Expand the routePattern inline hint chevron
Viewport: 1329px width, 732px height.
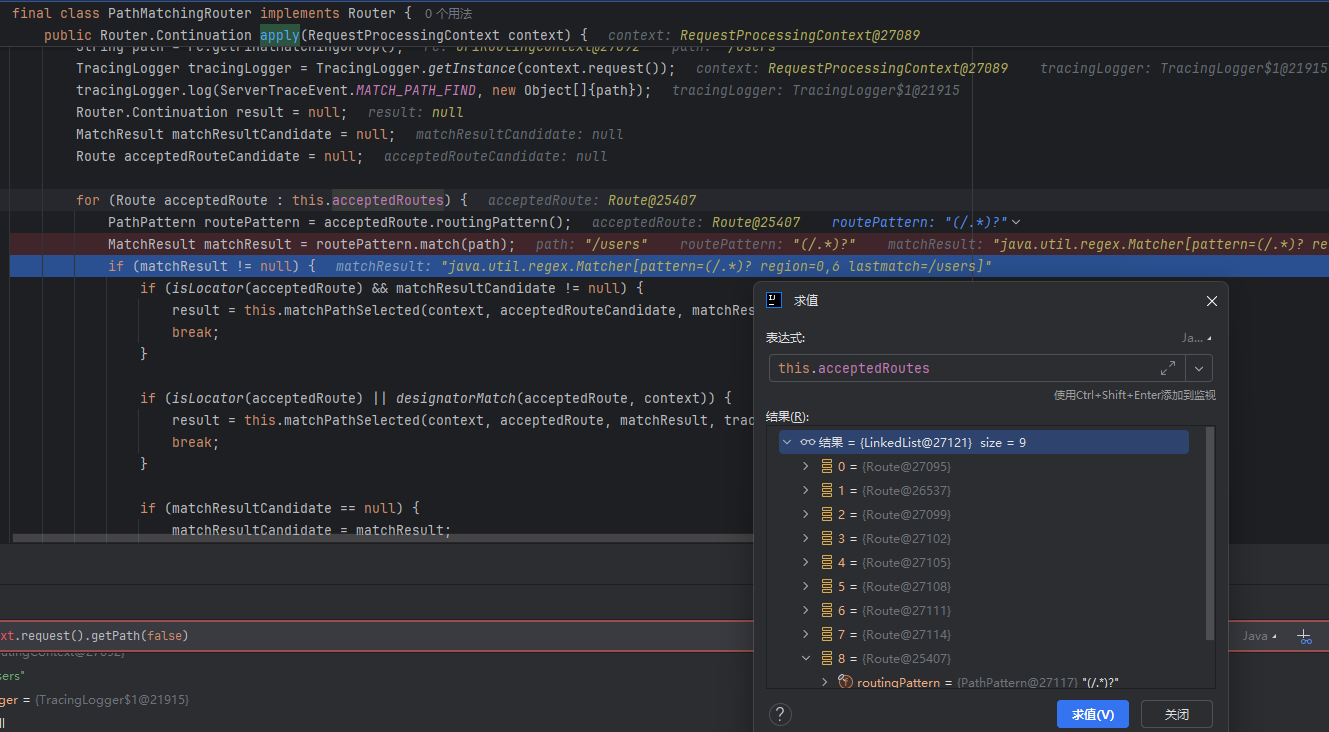1017,222
